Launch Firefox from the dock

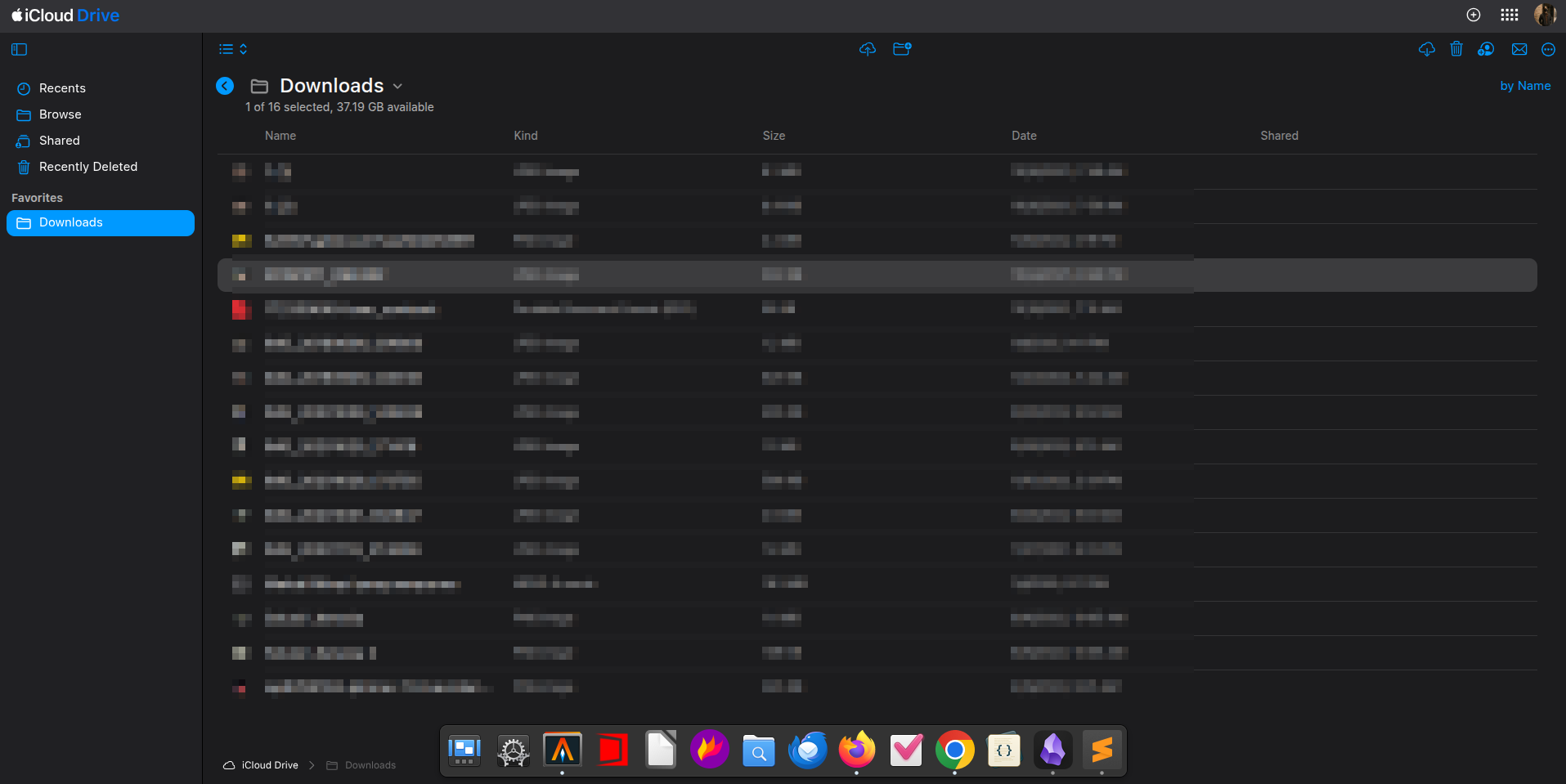(856, 750)
